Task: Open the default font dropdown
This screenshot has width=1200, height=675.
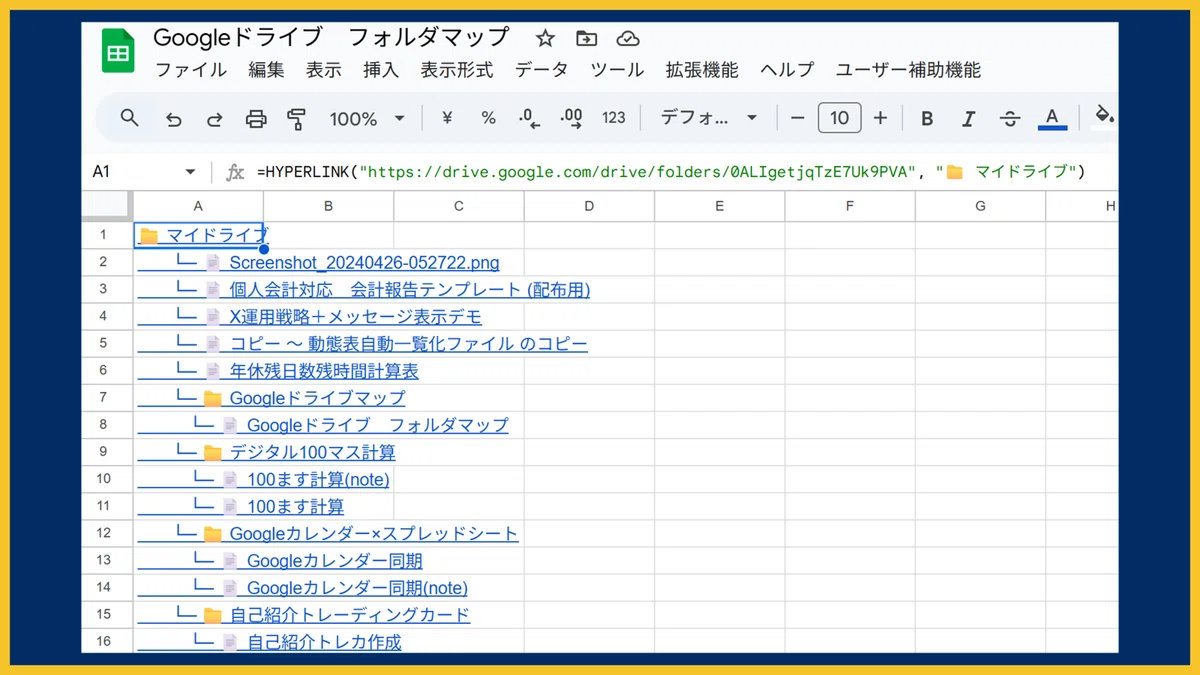Action: [709, 118]
